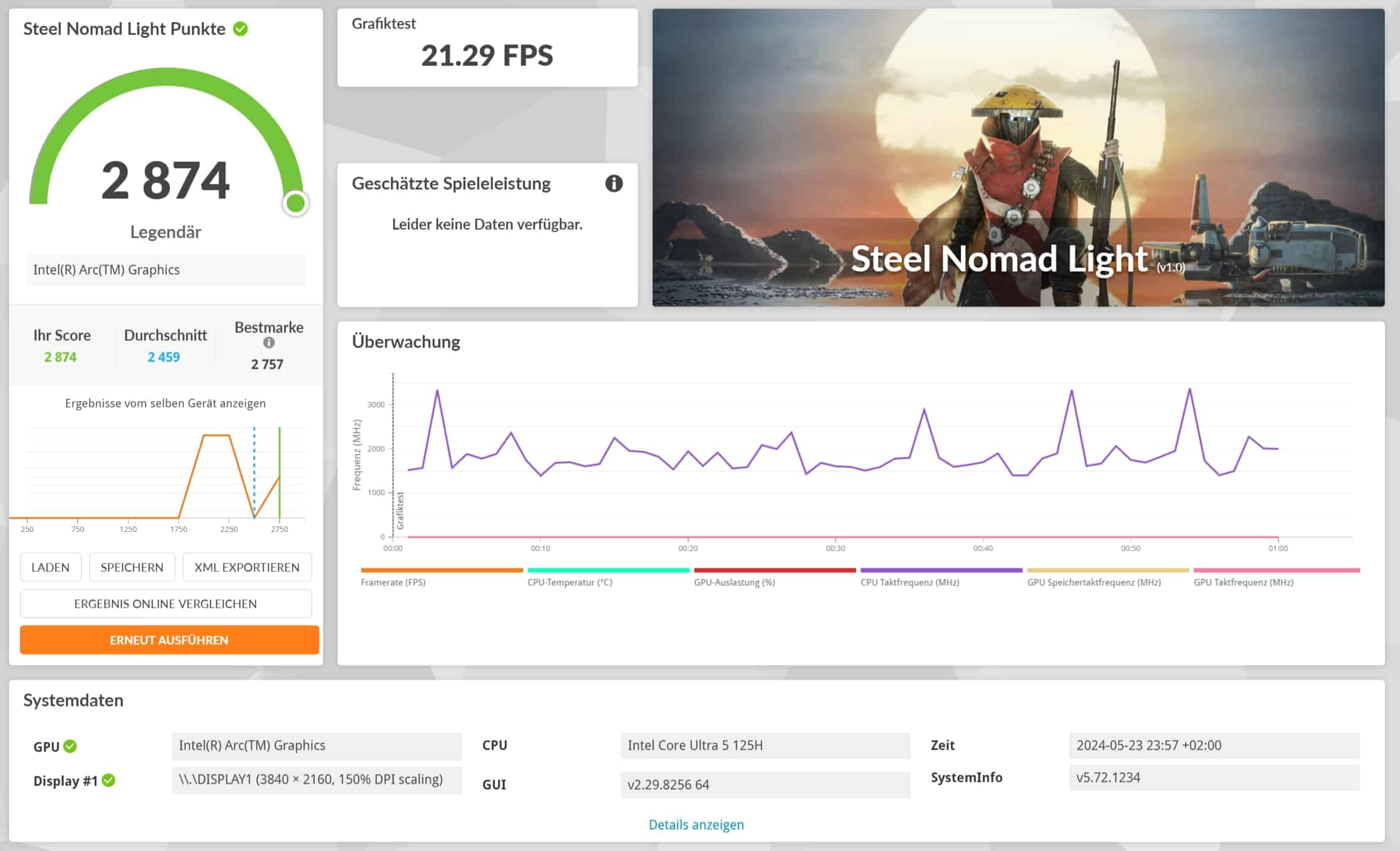Click the green gauge indicator dot
The image size is (1400, 851).
click(295, 204)
